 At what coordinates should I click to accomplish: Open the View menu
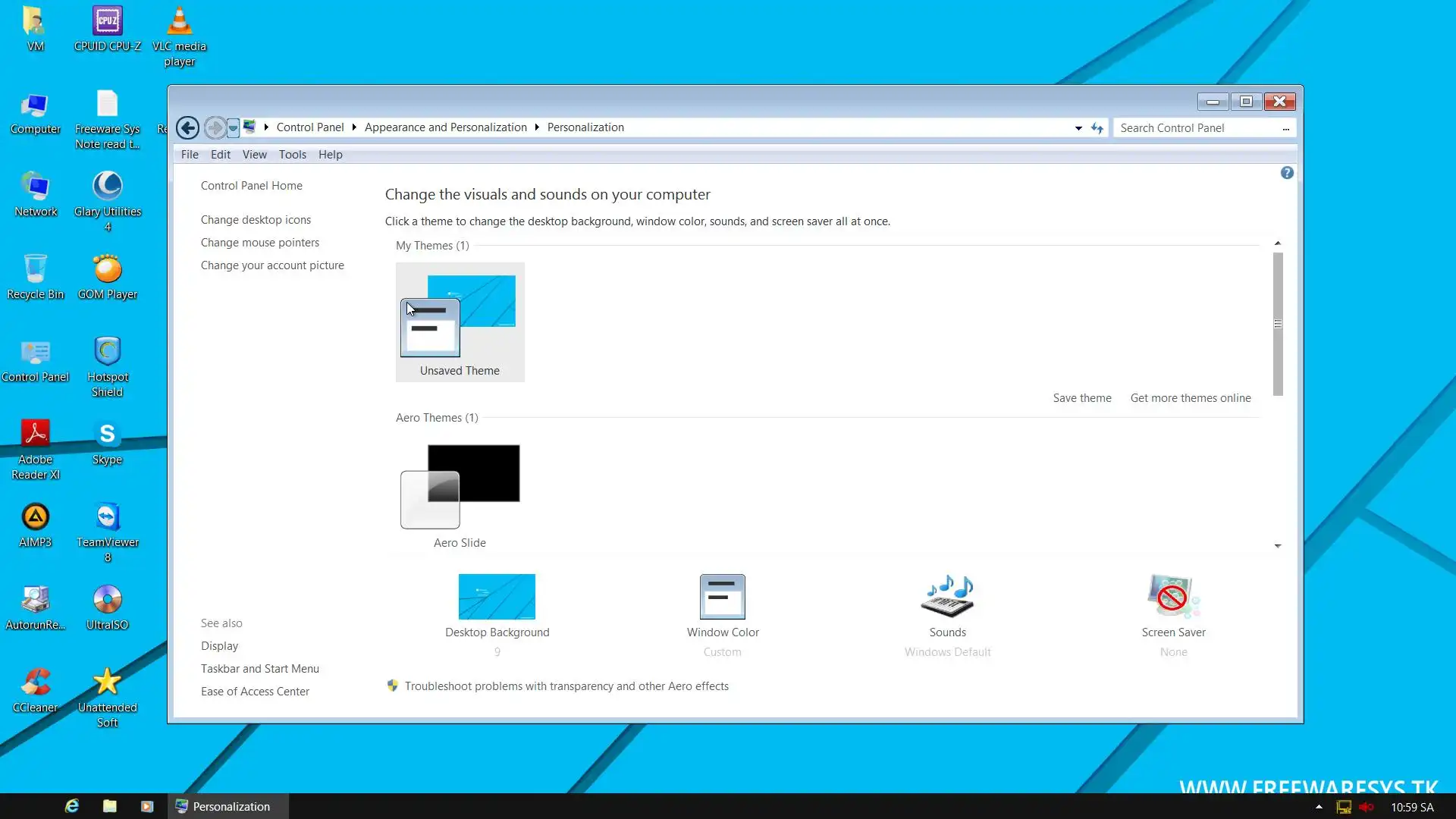[254, 155]
